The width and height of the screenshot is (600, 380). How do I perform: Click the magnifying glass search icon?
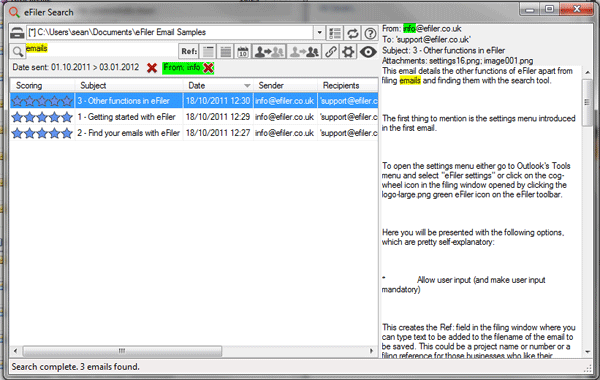17,51
